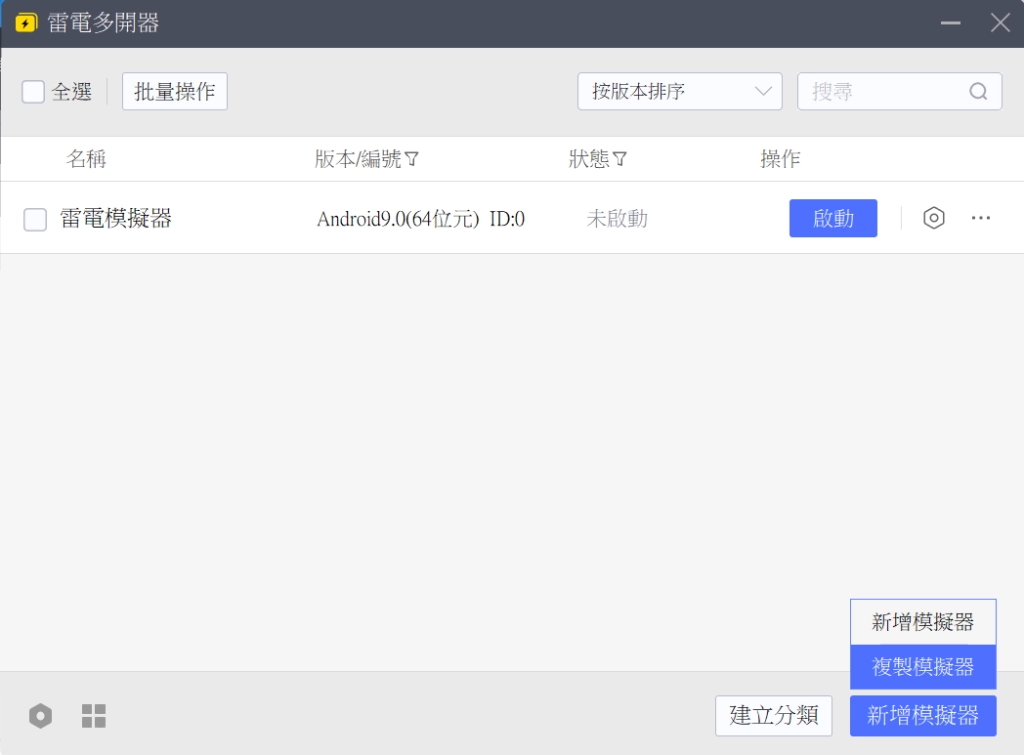1024x755 pixels.
Task: Open the more options (...) menu for 雷電模擬器
Action: pyautogui.click(x=981, y=217)
